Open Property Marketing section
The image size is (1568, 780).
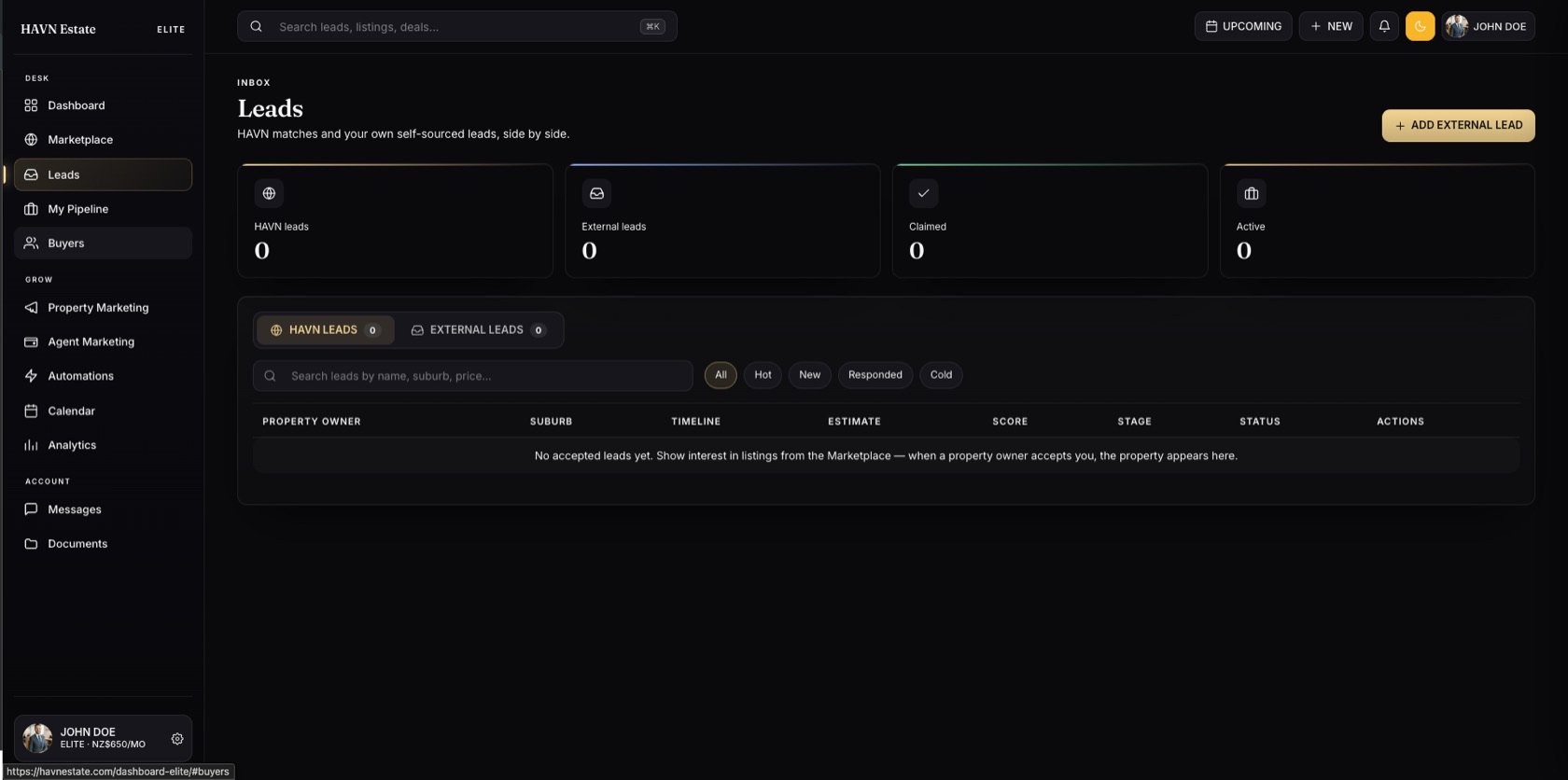click(103, 308)
